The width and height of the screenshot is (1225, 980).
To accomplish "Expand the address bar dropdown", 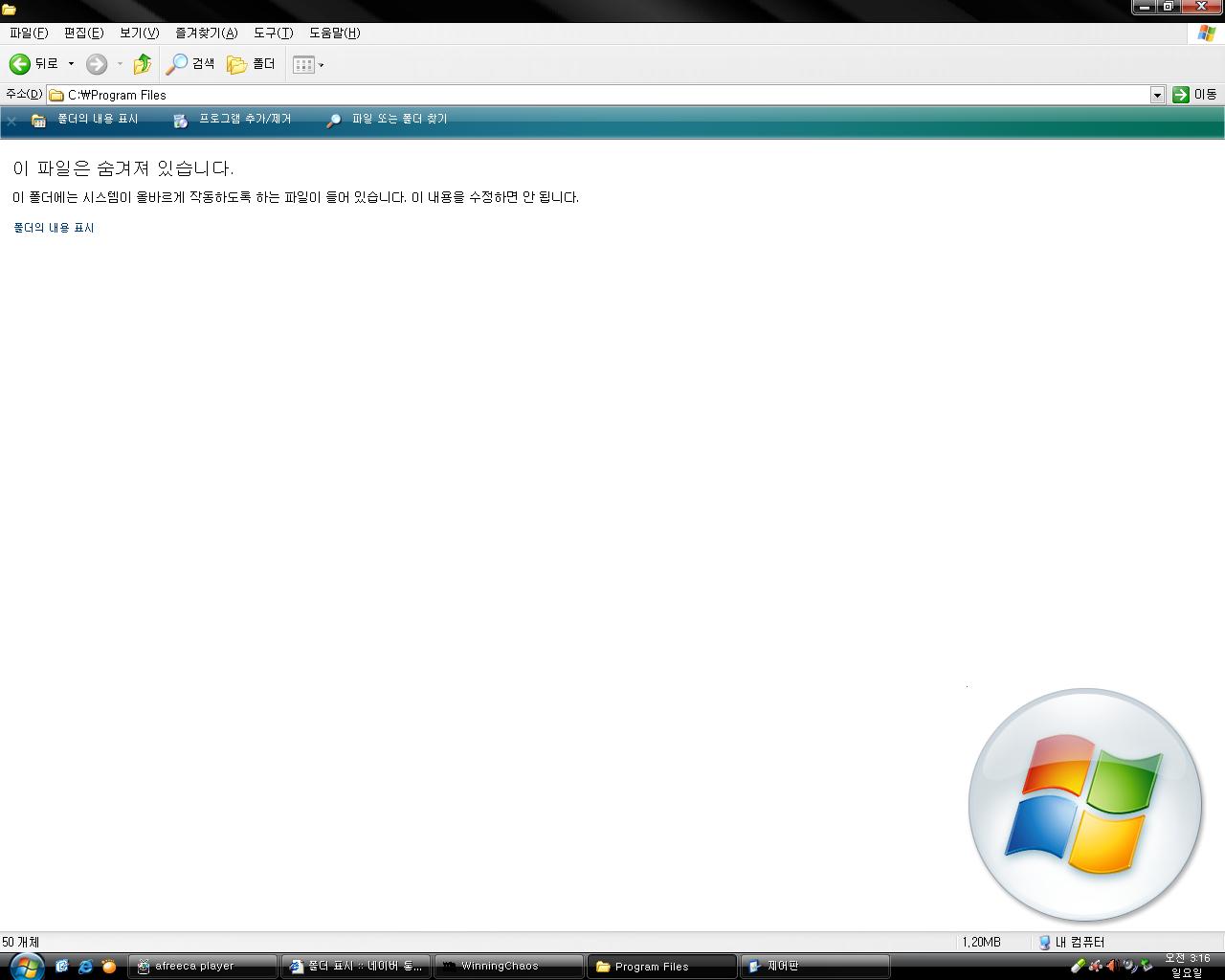I will (1157, 95).
